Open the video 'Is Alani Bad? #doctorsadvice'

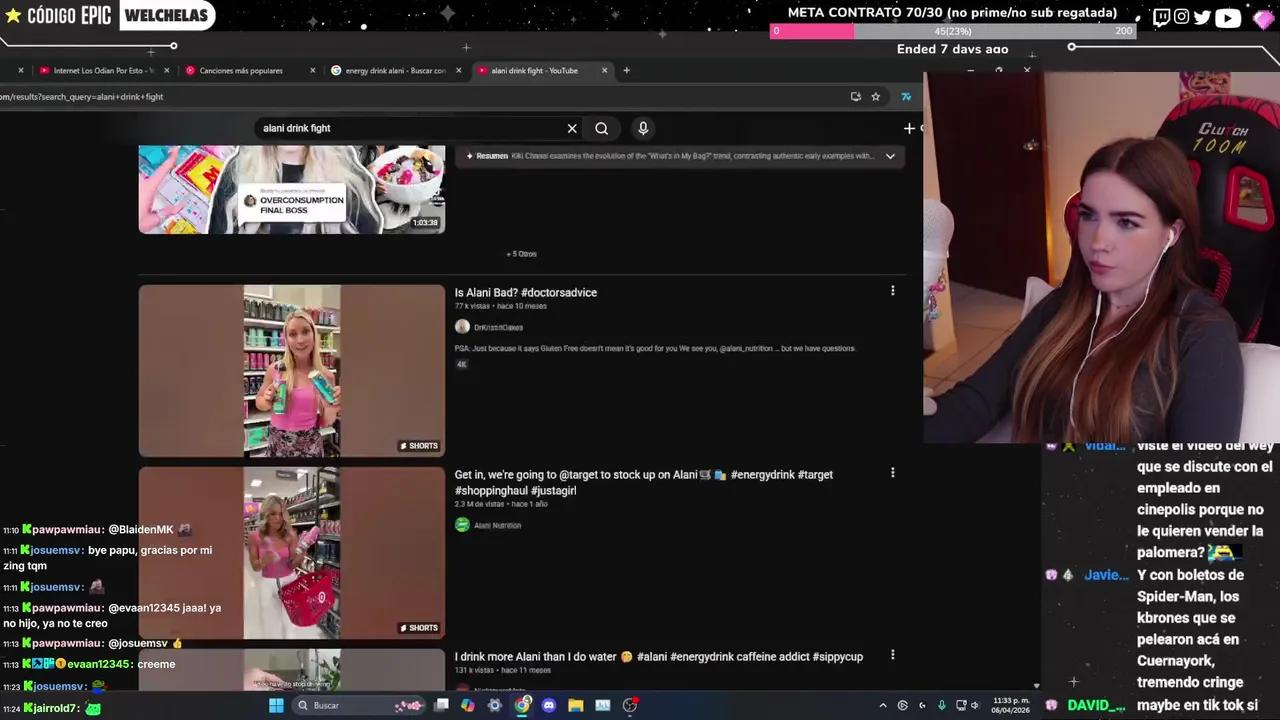coord(525,292)
